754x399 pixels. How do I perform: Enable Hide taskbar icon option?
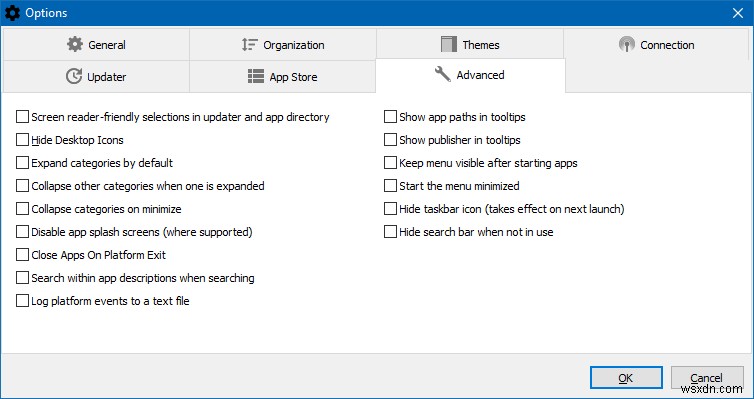390,209
